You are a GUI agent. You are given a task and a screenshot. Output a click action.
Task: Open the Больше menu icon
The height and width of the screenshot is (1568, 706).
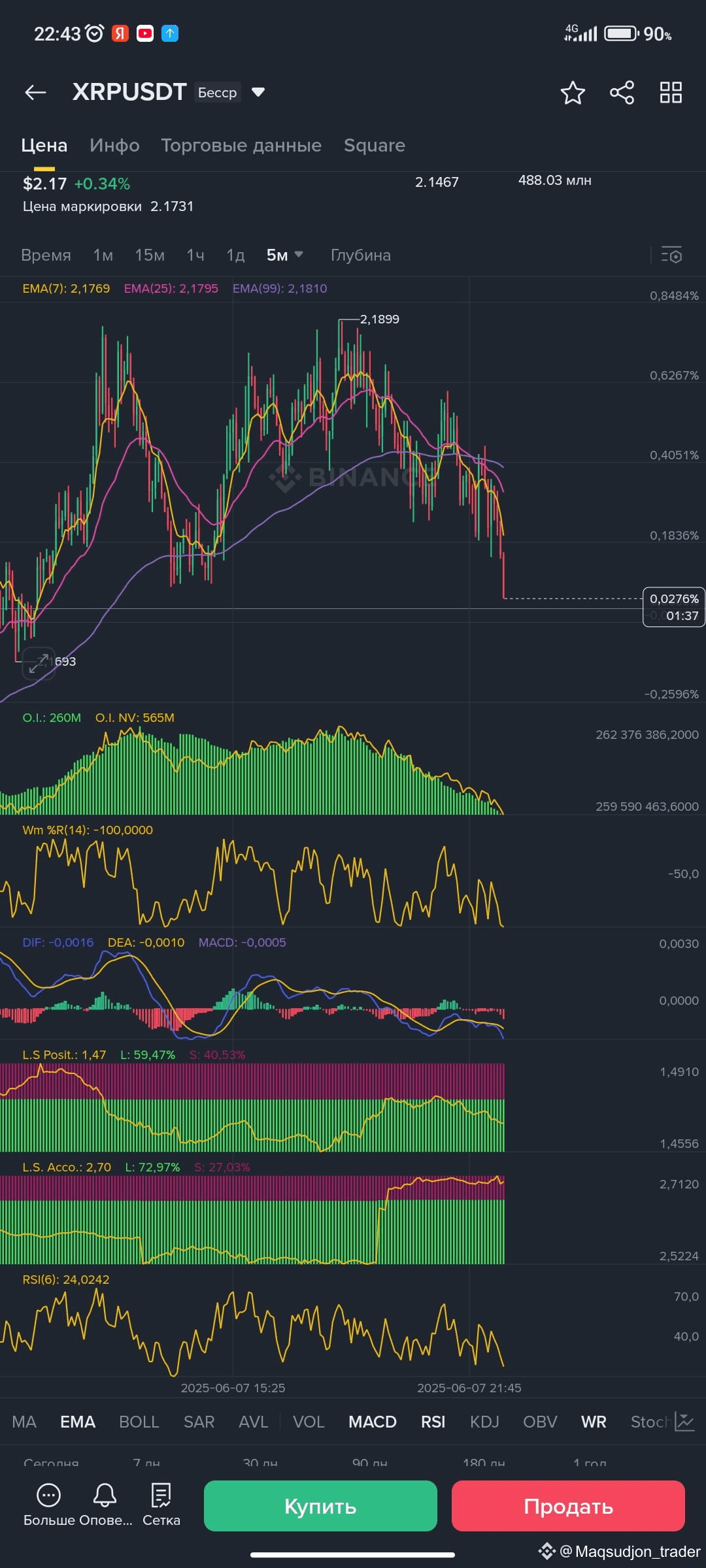(49, 1495)
